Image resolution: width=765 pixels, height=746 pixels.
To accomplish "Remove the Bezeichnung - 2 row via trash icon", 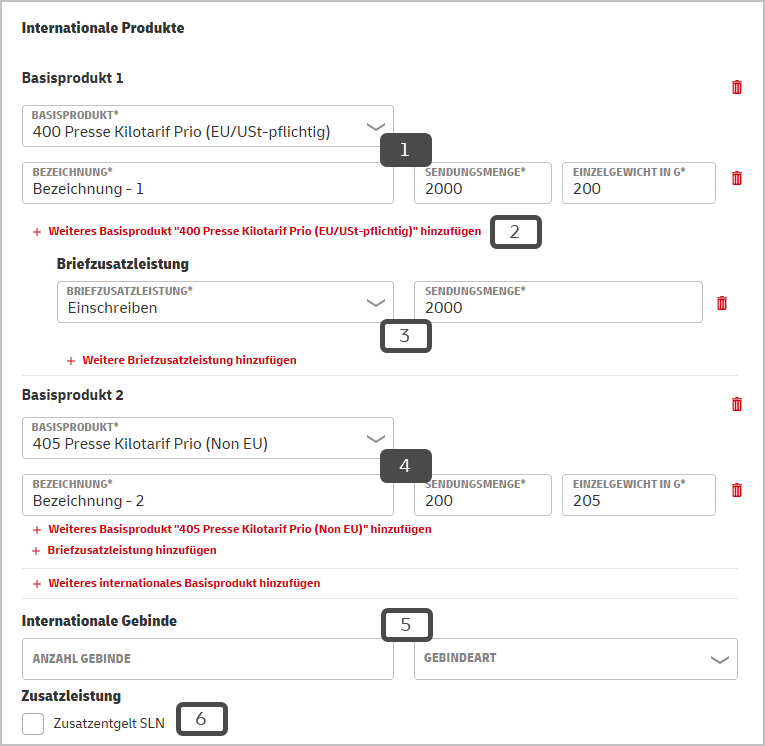I will (x=737, y=490).
